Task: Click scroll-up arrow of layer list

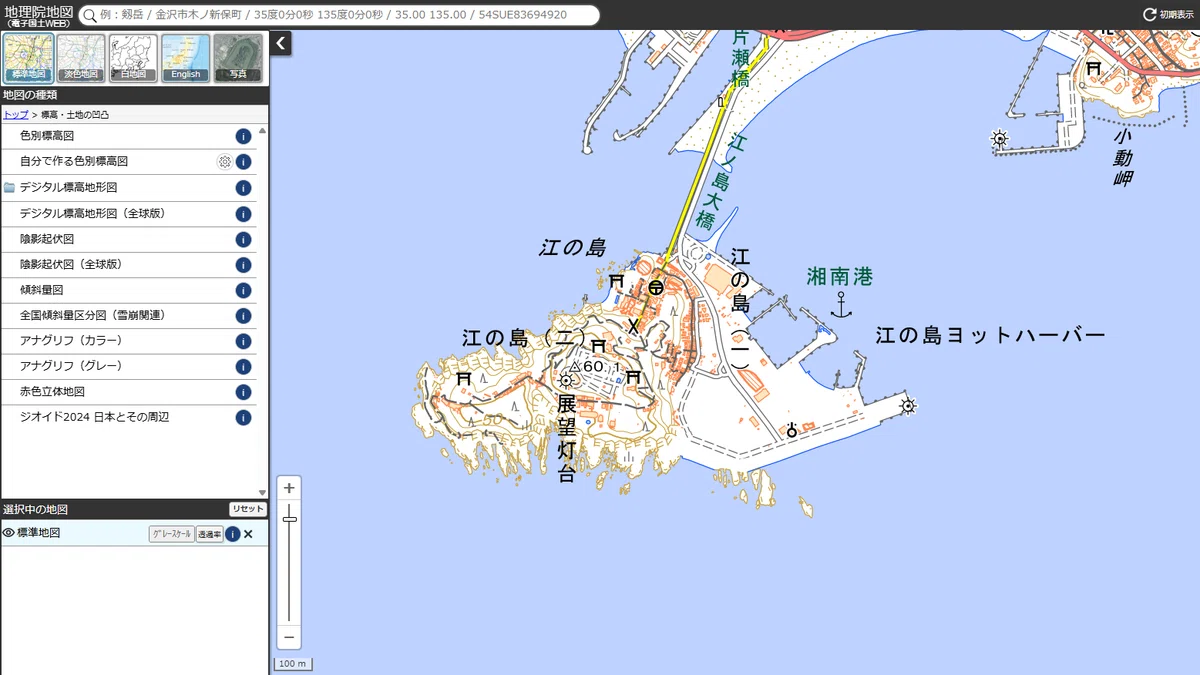Action: tap(263, 130)
